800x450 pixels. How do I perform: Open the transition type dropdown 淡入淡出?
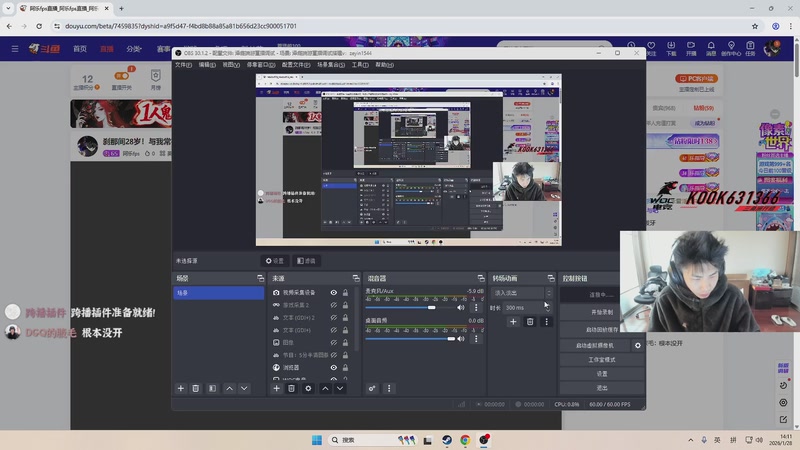[521, 293]
